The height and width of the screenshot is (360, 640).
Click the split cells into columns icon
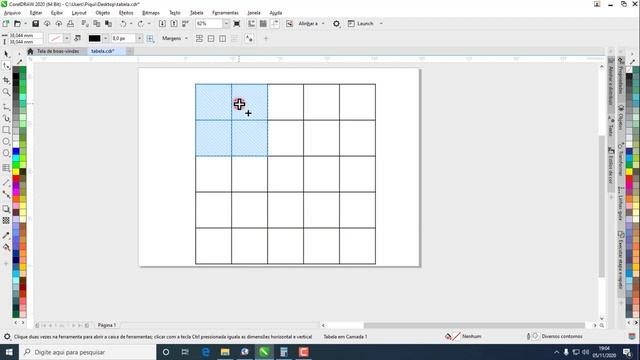coord(222,38)
